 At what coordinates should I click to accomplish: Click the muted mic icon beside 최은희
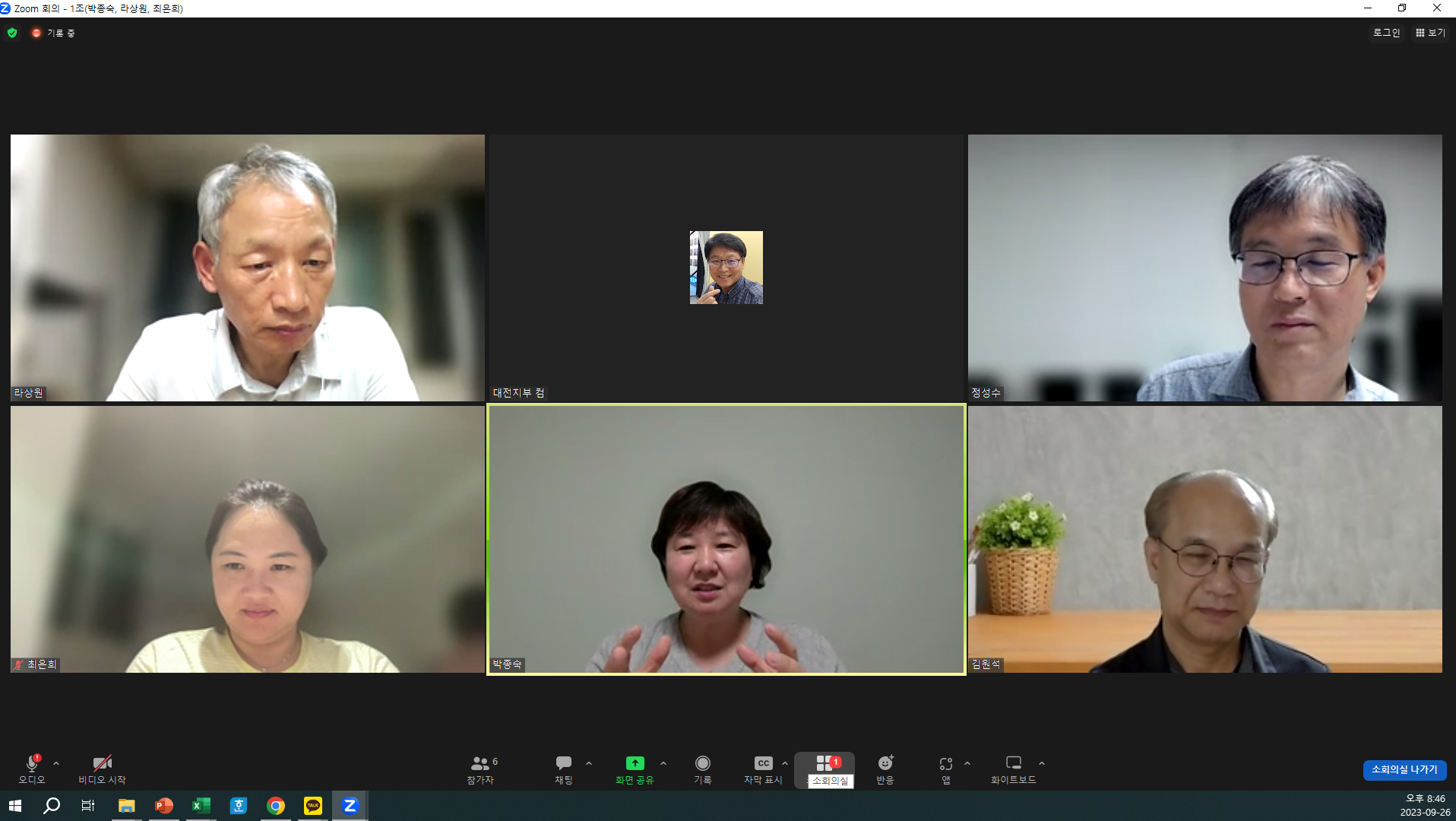pos(18,664)
